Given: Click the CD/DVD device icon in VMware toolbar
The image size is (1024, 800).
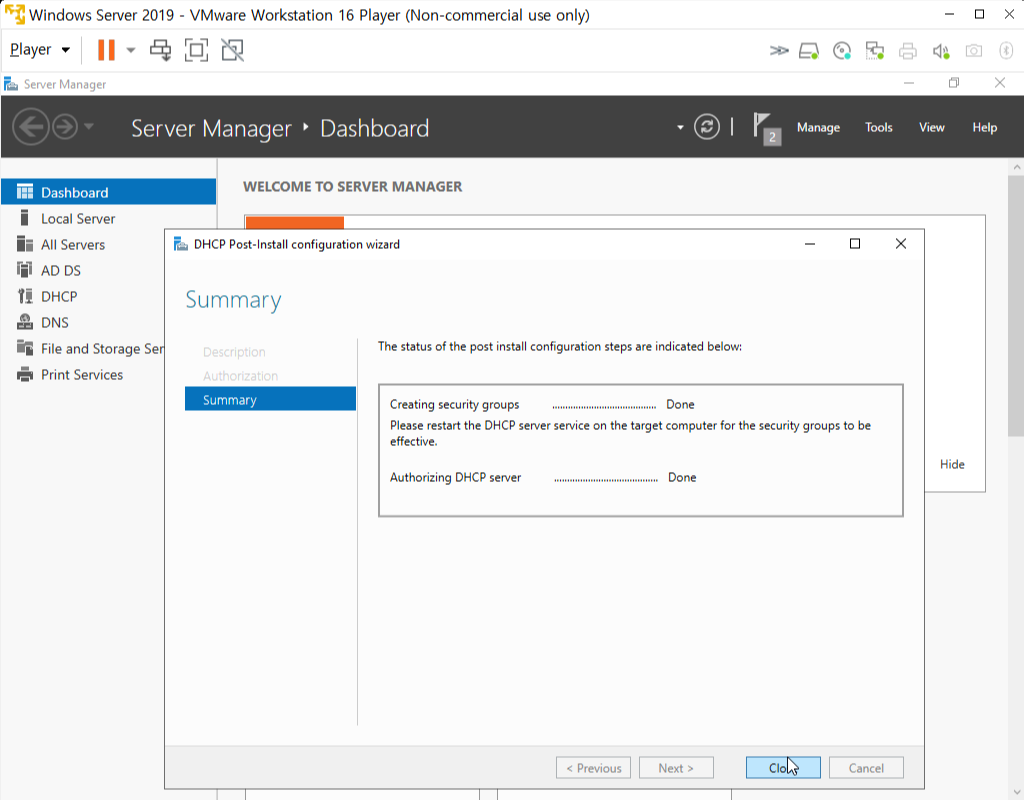Looking at the screenshot, I should tap(842, 51).
